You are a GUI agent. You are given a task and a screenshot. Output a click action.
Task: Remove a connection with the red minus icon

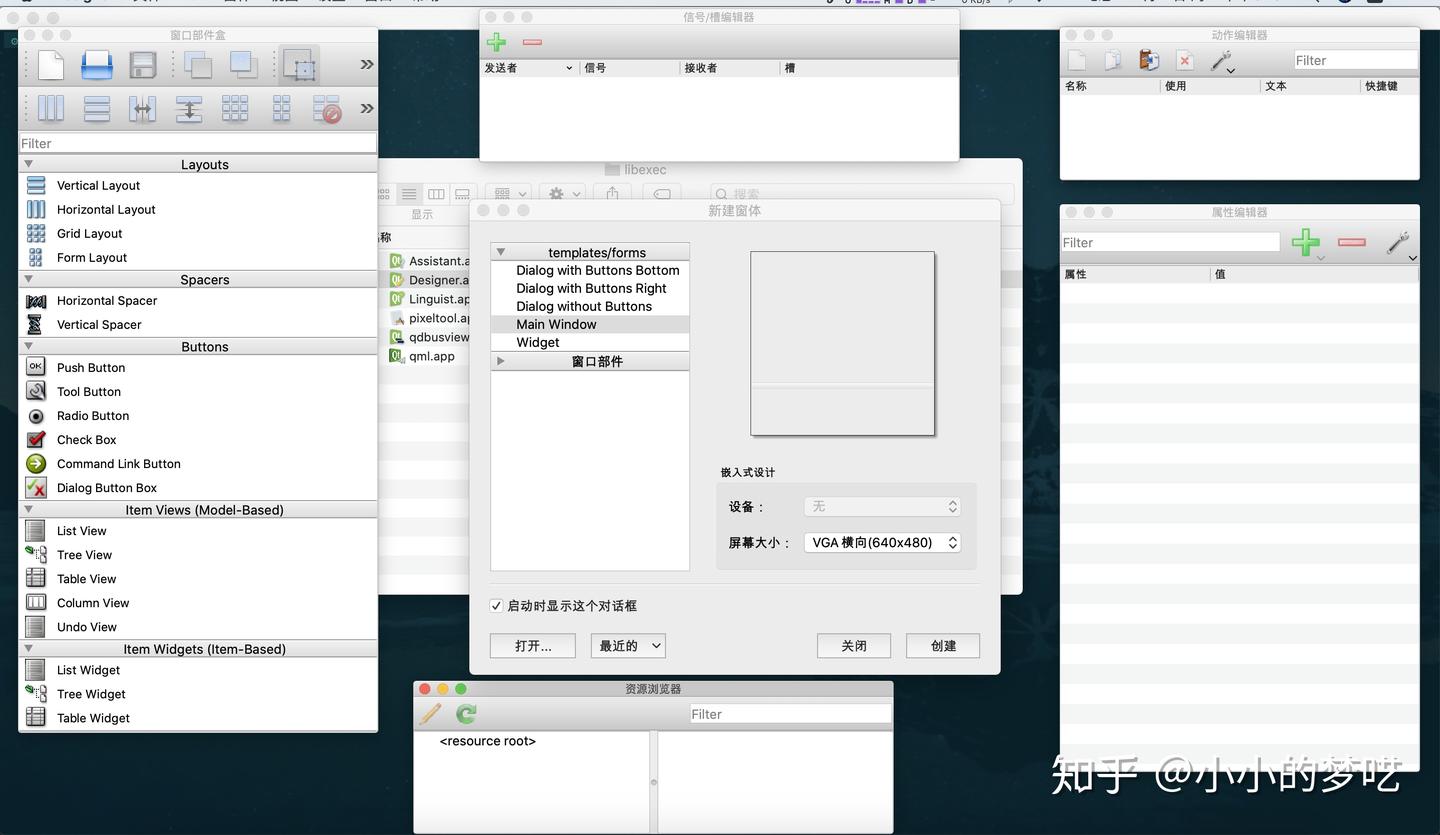tap(532, 42)
